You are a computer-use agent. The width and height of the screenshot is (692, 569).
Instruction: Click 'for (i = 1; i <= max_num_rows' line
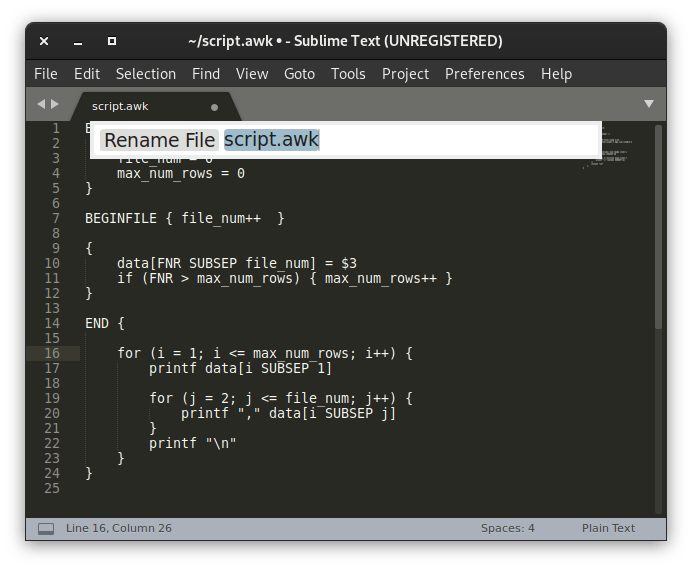coord(265,354)
